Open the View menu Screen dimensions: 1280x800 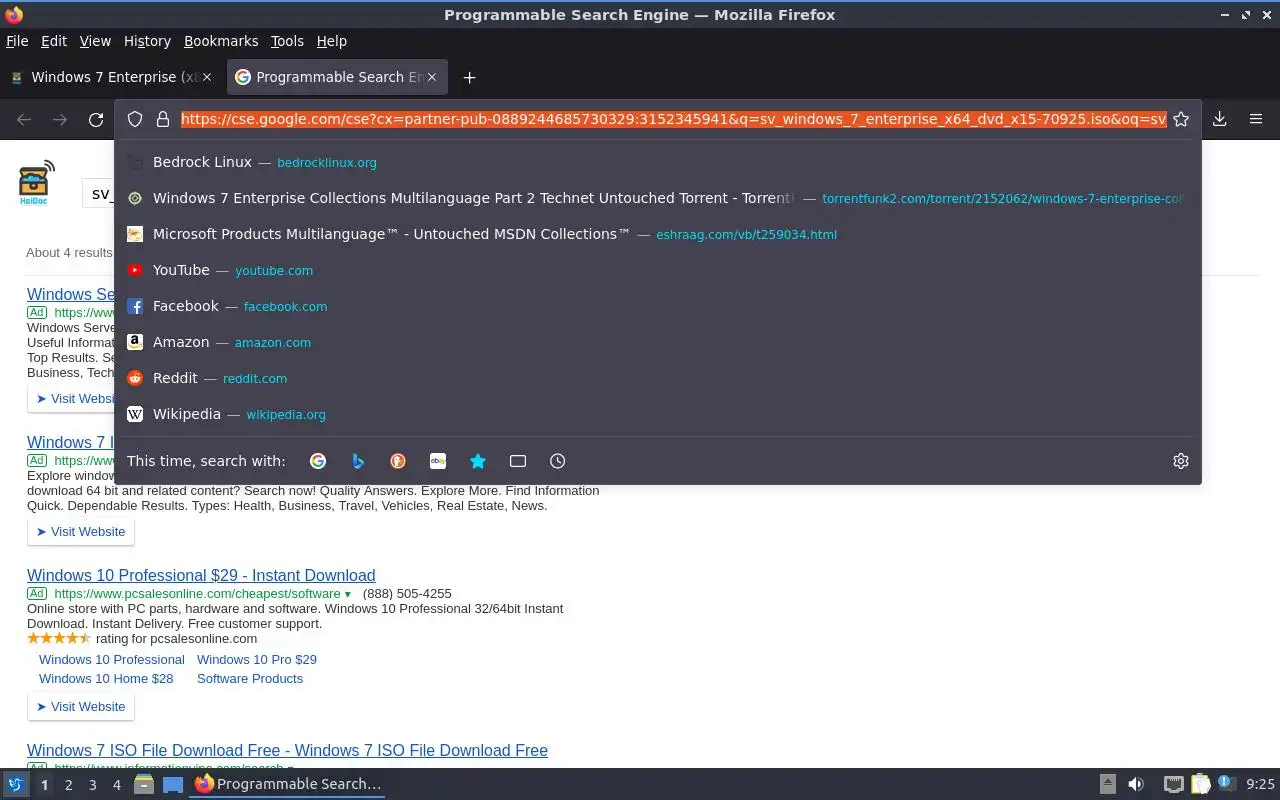tap(95, 41)
